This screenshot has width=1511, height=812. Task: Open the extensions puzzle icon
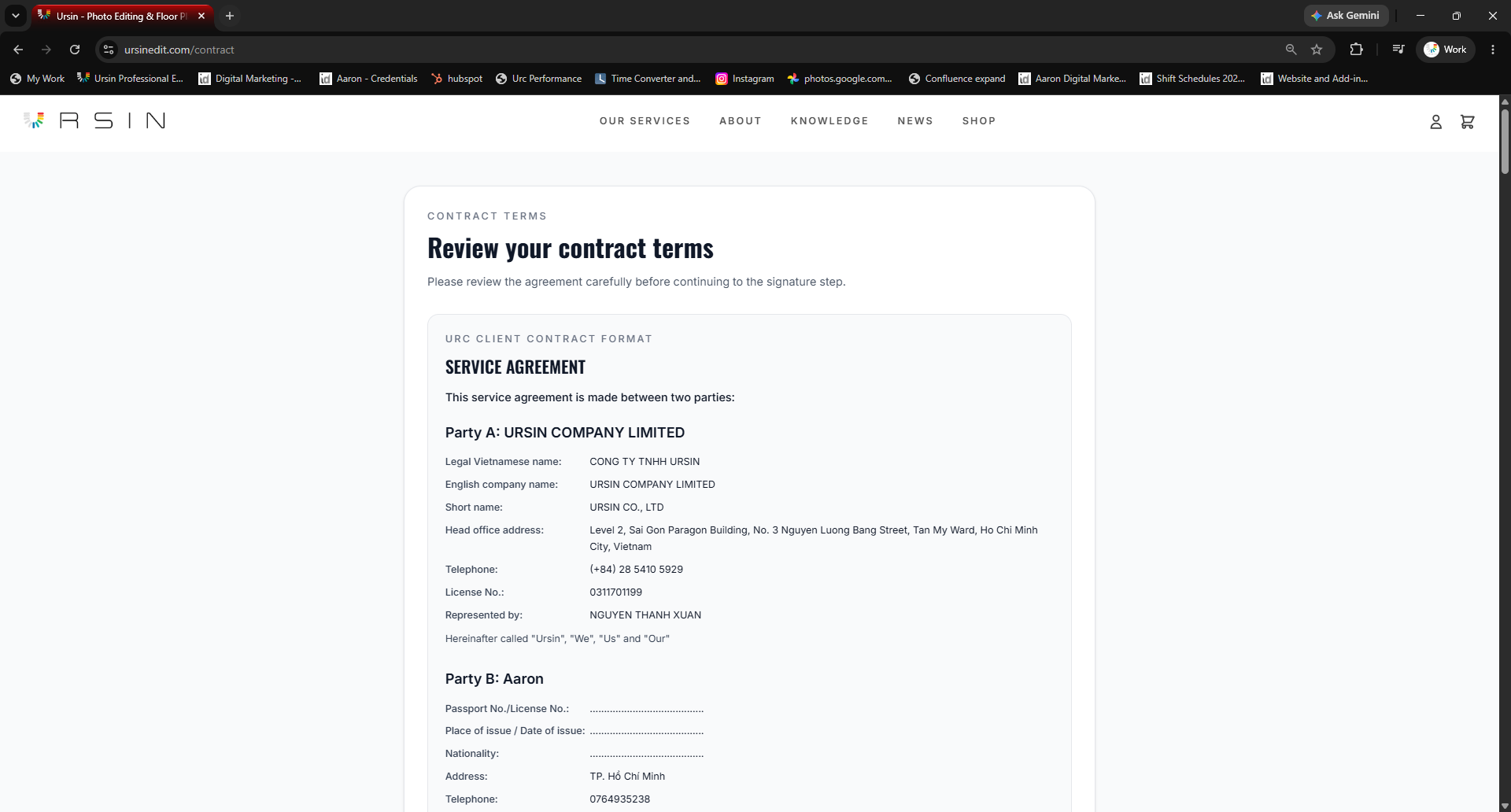tap(1356, 50)
